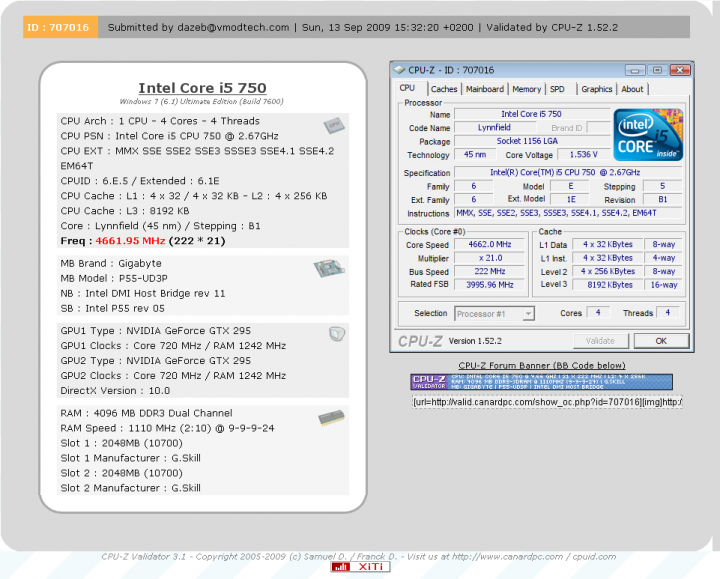The image size is (720, 579).
Task: Click the Specification field text
Action: pyautogui.click(x=568, y=173)
